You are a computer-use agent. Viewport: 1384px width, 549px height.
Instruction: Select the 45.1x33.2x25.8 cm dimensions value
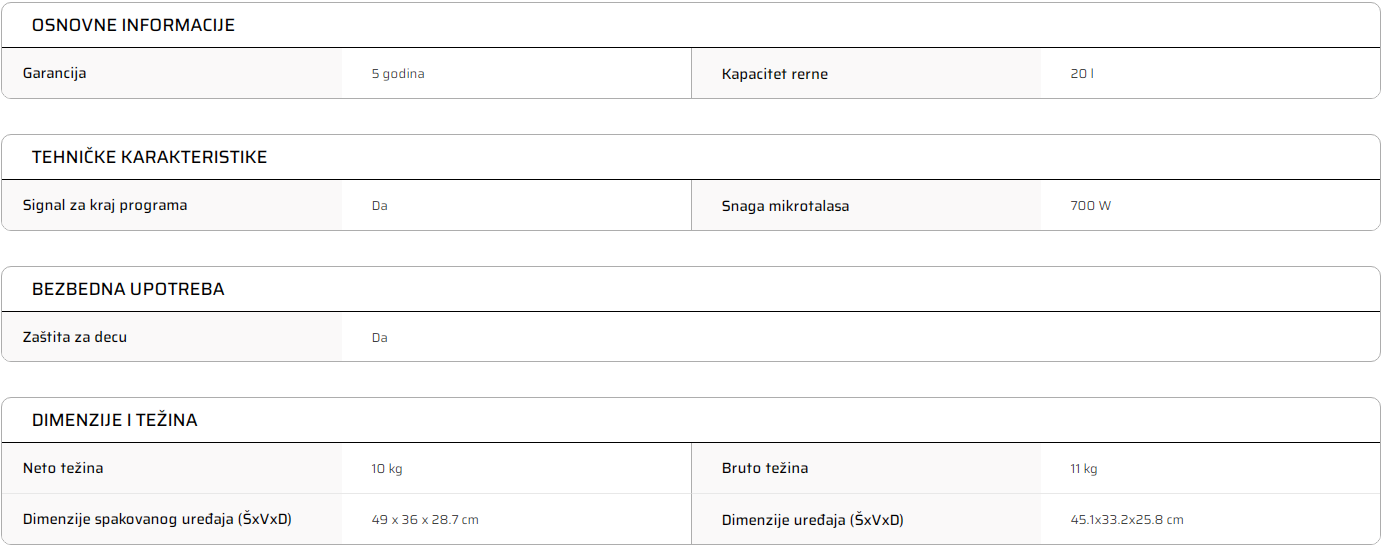click(x=1126, y=520)
